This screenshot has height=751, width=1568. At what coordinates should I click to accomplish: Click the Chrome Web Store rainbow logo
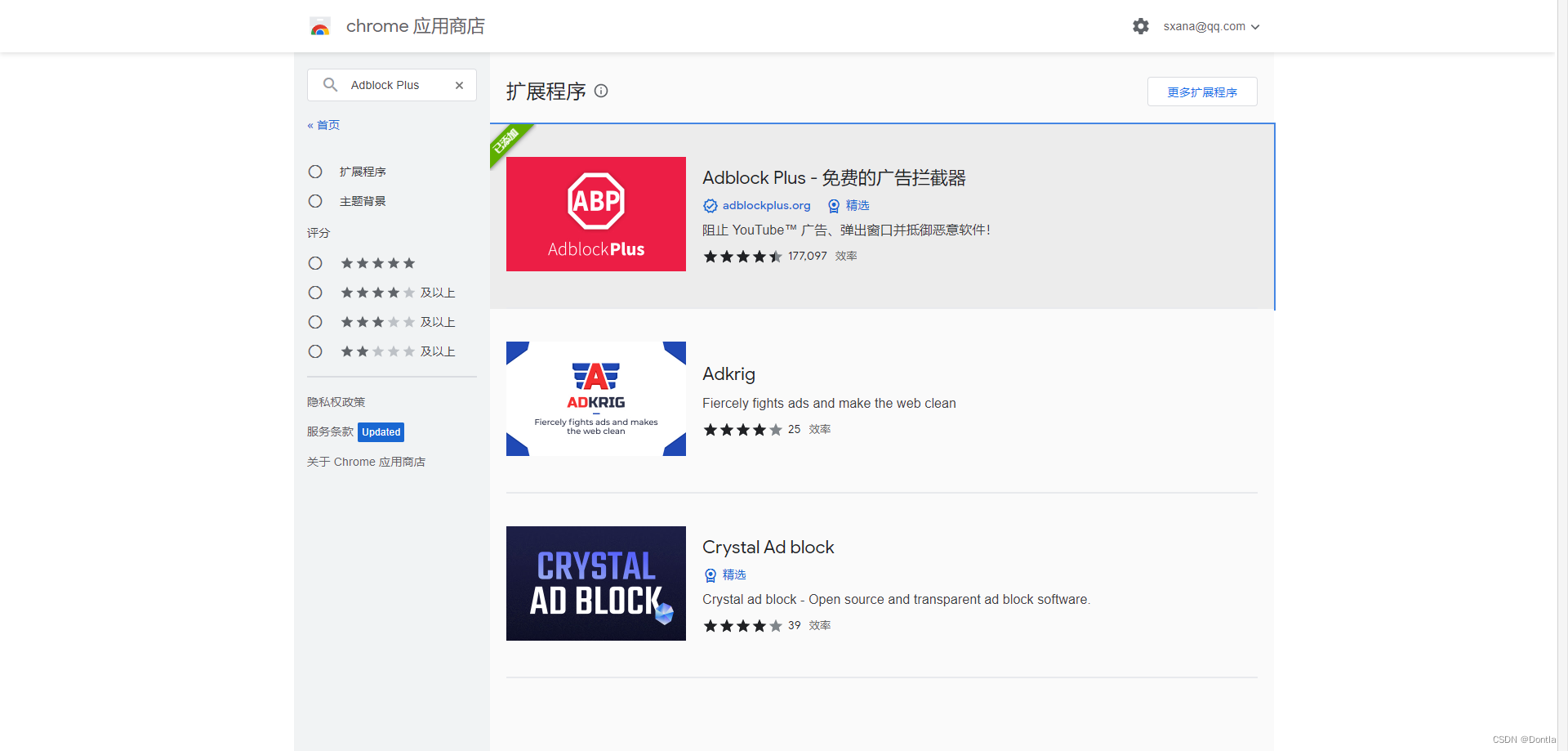(x=320, y=27)
